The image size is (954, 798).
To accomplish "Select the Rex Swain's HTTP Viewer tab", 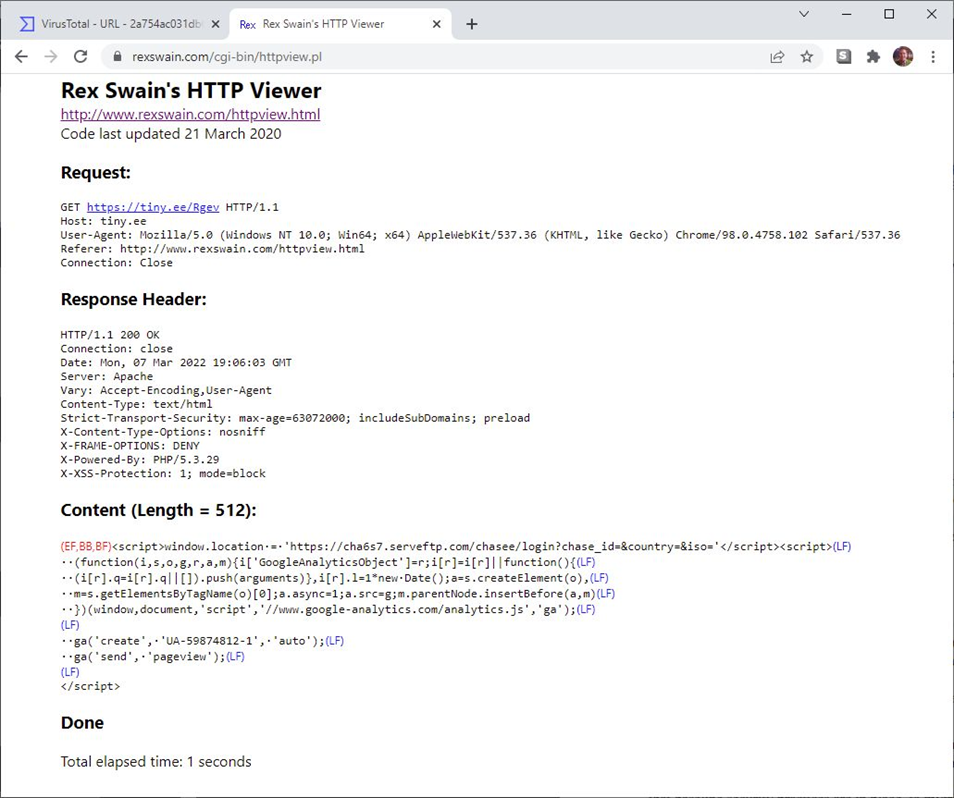I will [320, 24].
